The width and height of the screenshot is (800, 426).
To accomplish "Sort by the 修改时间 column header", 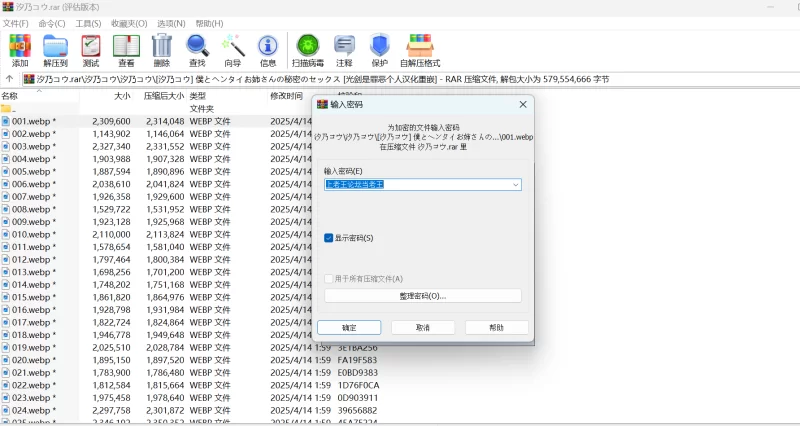I will pyautogui.click(x=289, y=95).
